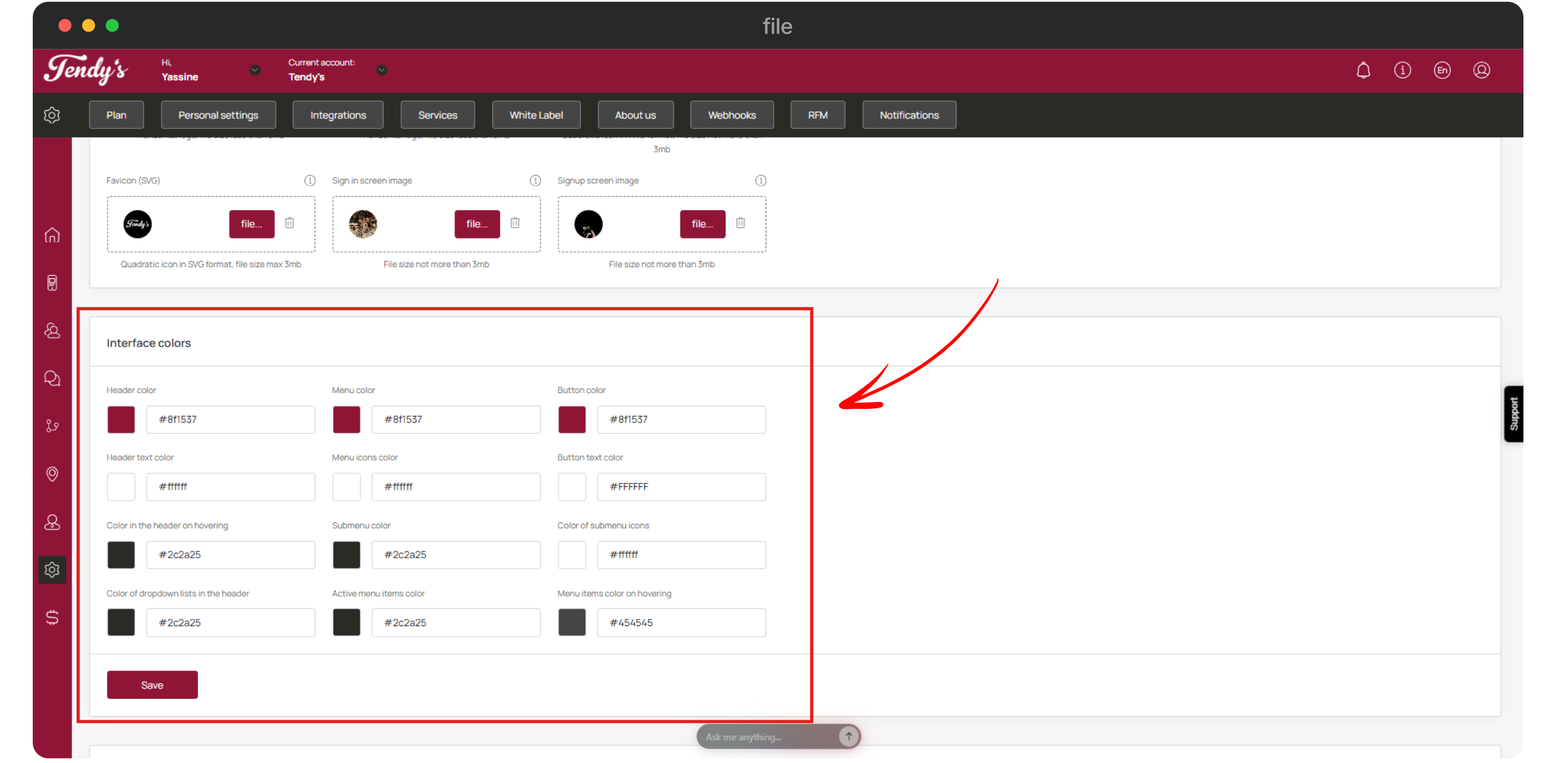Switch to the Integrations tab
1568x763 pixels.
(x=338, y=115)
